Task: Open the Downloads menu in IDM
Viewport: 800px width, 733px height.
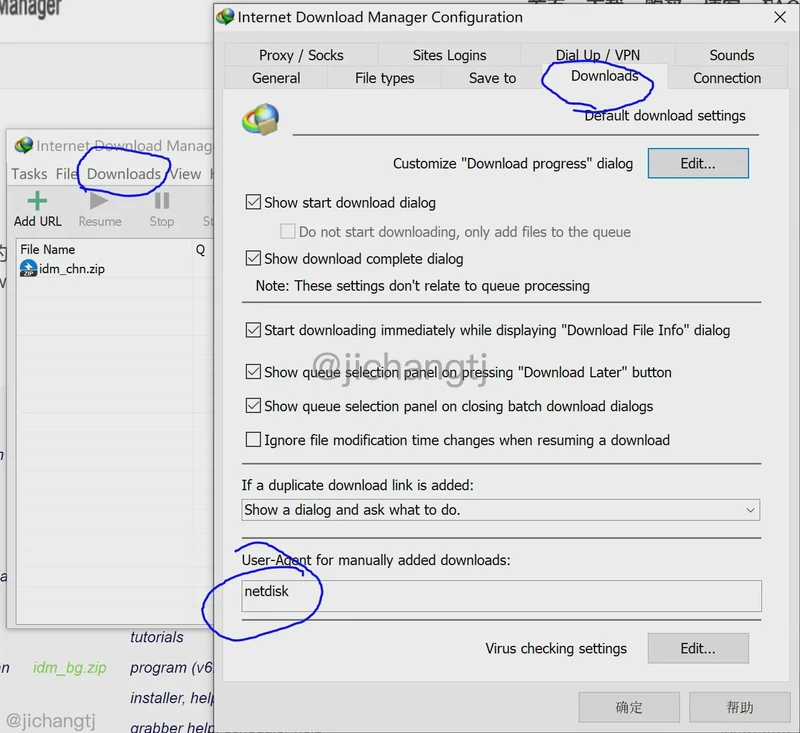Action: (x=123, y=174)
